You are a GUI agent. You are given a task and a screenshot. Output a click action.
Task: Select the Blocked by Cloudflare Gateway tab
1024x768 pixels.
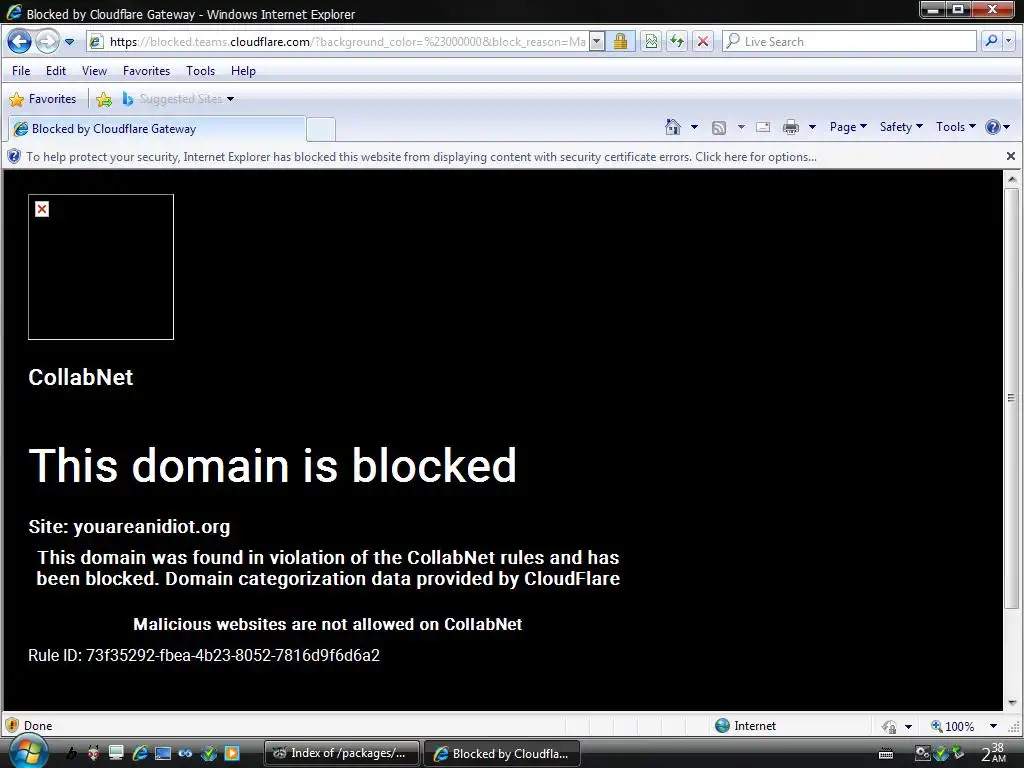(x=157, y=129)
